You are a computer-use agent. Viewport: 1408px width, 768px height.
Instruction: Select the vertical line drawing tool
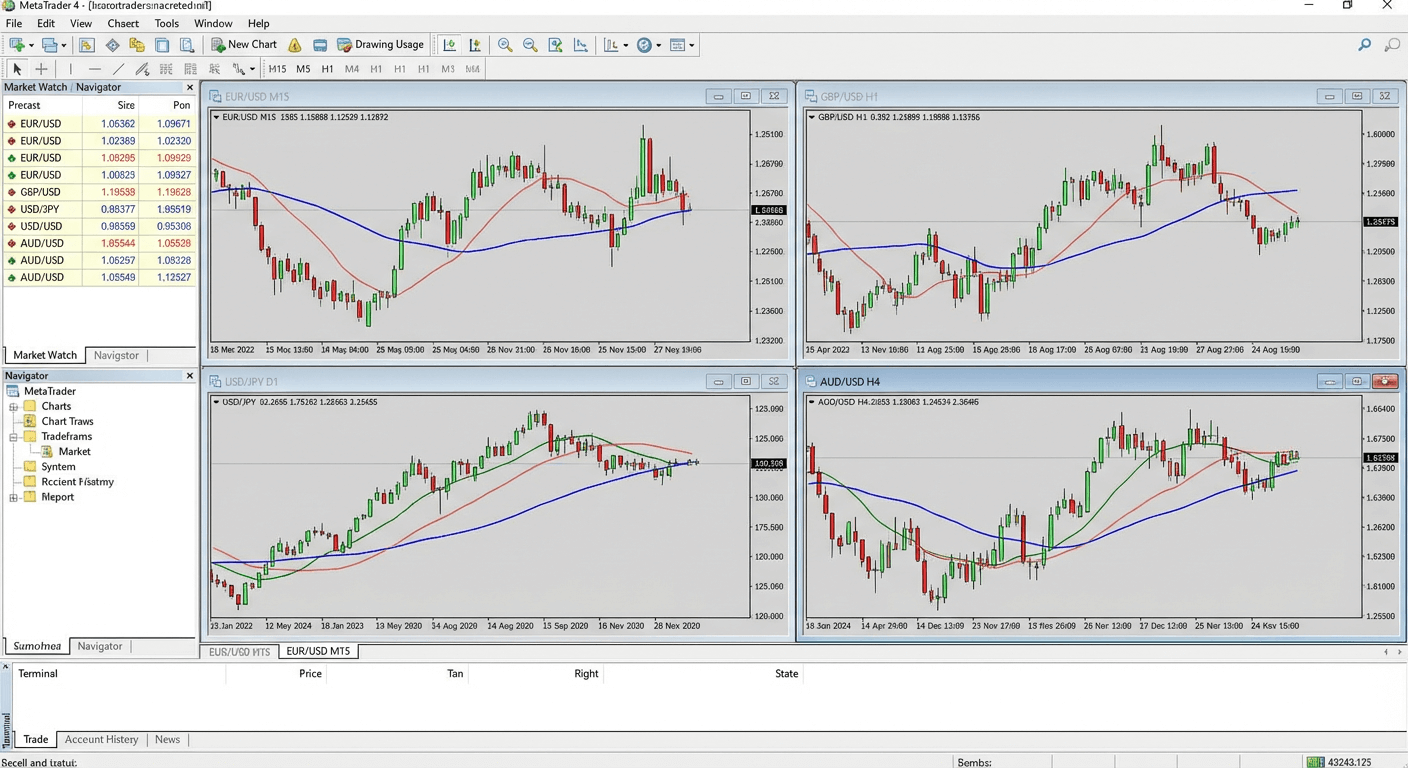pos(70,69)
